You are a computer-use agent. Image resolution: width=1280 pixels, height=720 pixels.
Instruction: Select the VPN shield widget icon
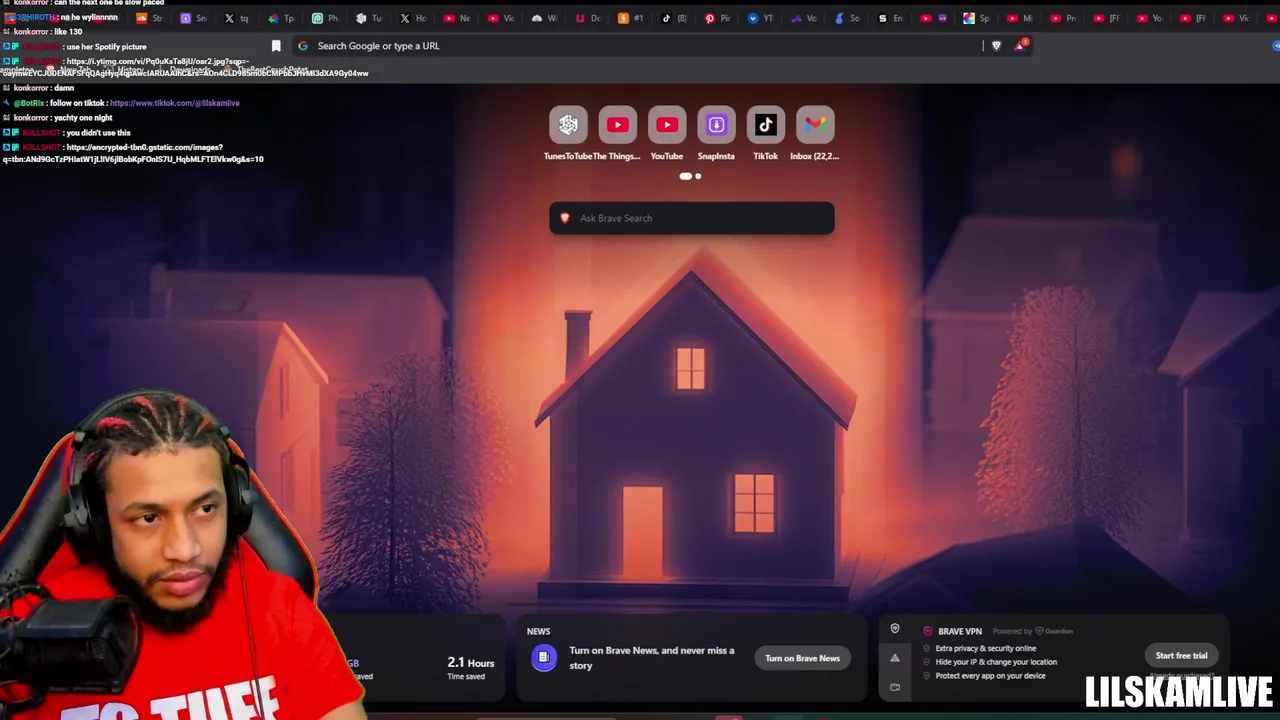coord(895,629)
